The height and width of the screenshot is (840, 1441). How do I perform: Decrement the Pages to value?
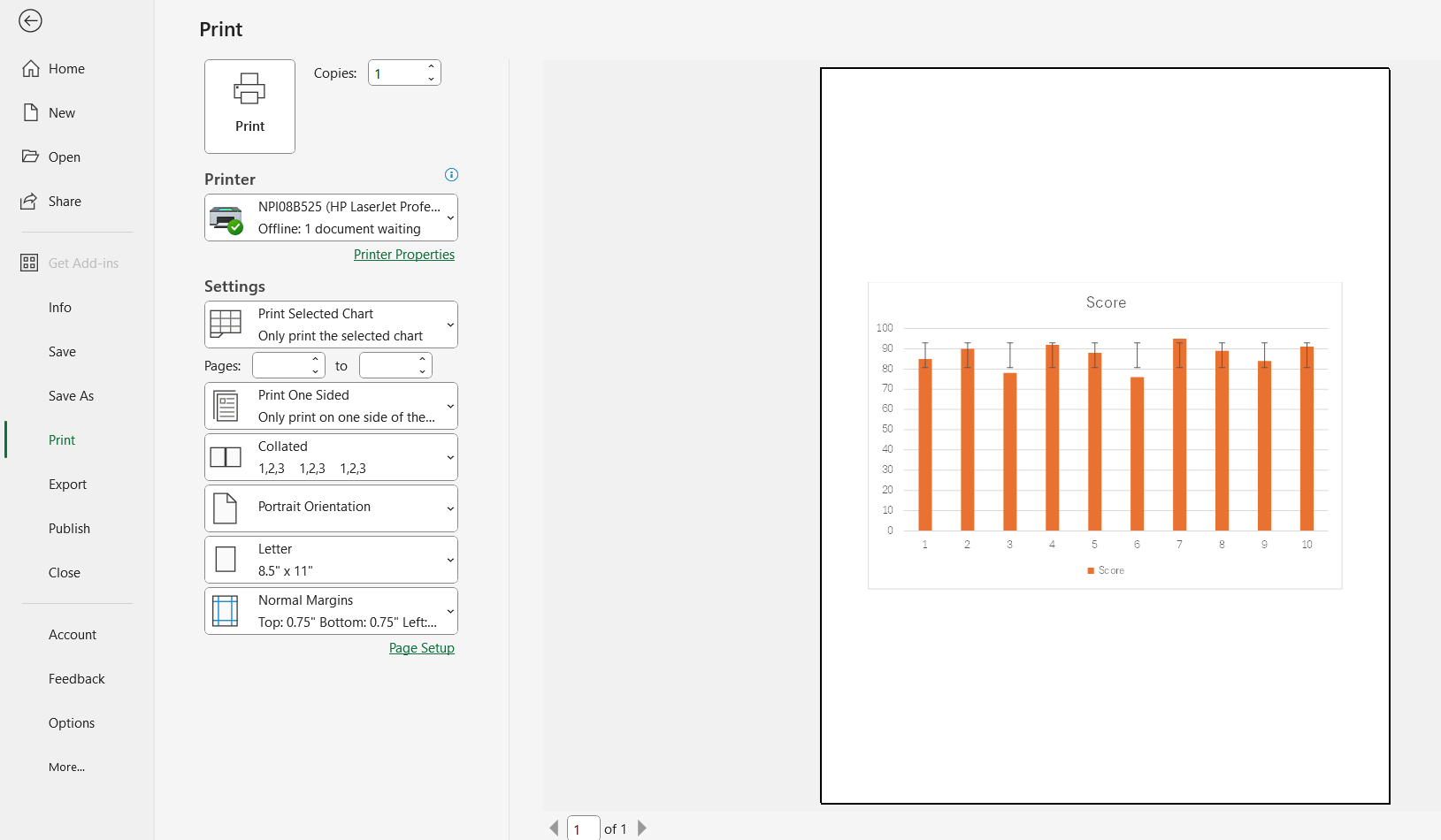click(422, 371)
